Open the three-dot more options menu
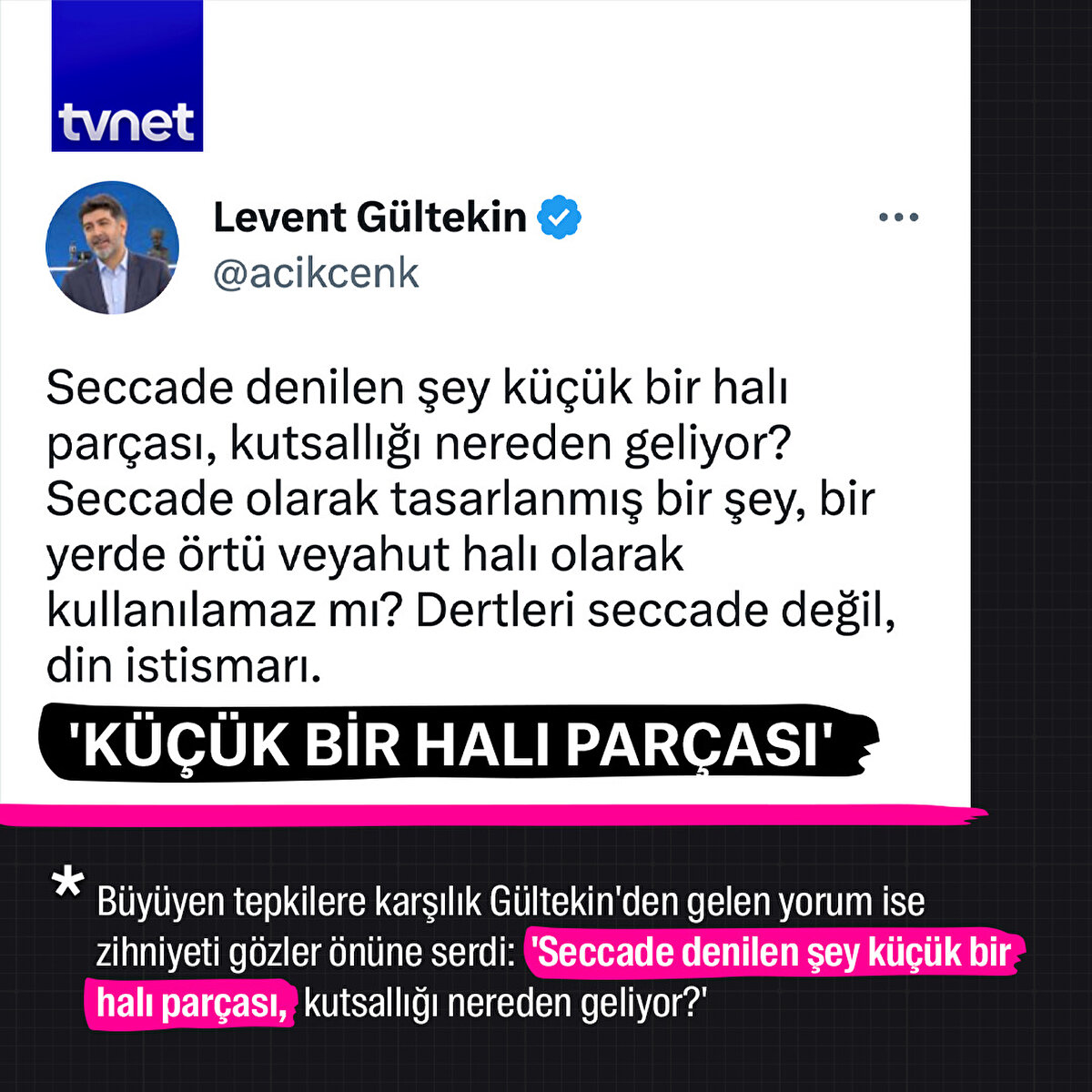1092x1092 pixels. [x=898, y=217]
